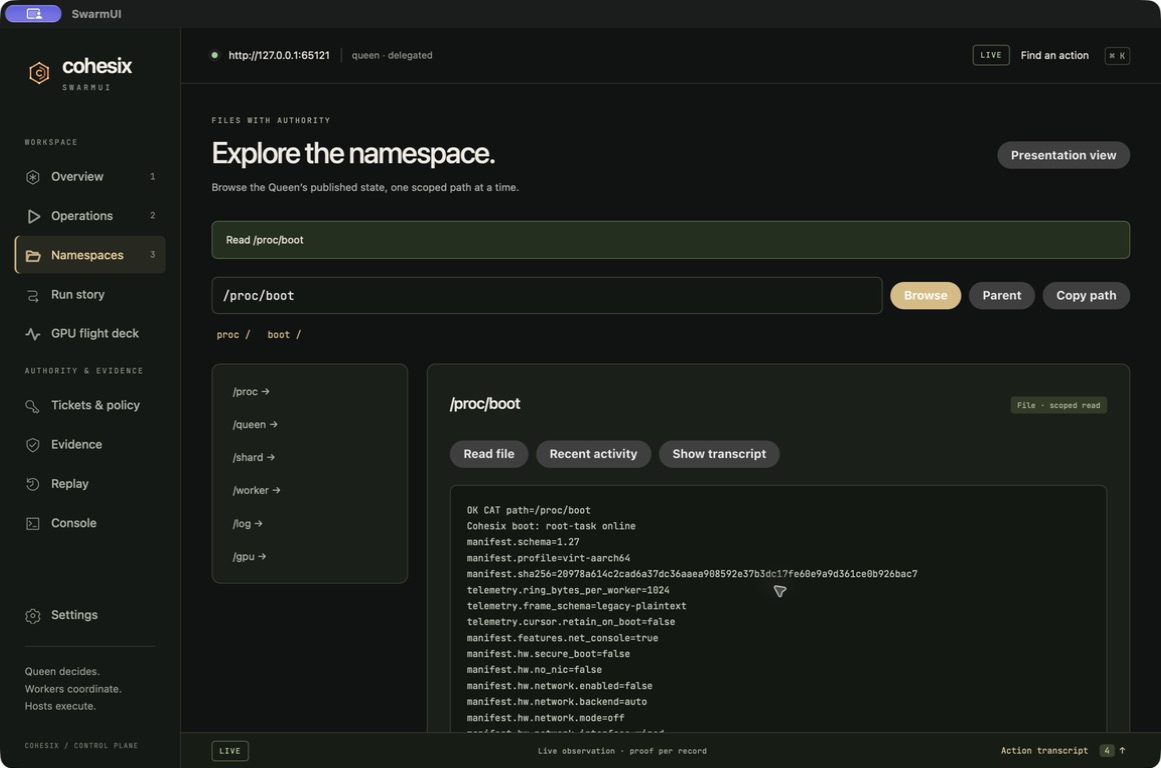Image resolution: width=1161 pixels, height=768 pixels.
Task: Click the Action transcript count badge 4
Action: pyautogui.click(x=1106, y=751)
